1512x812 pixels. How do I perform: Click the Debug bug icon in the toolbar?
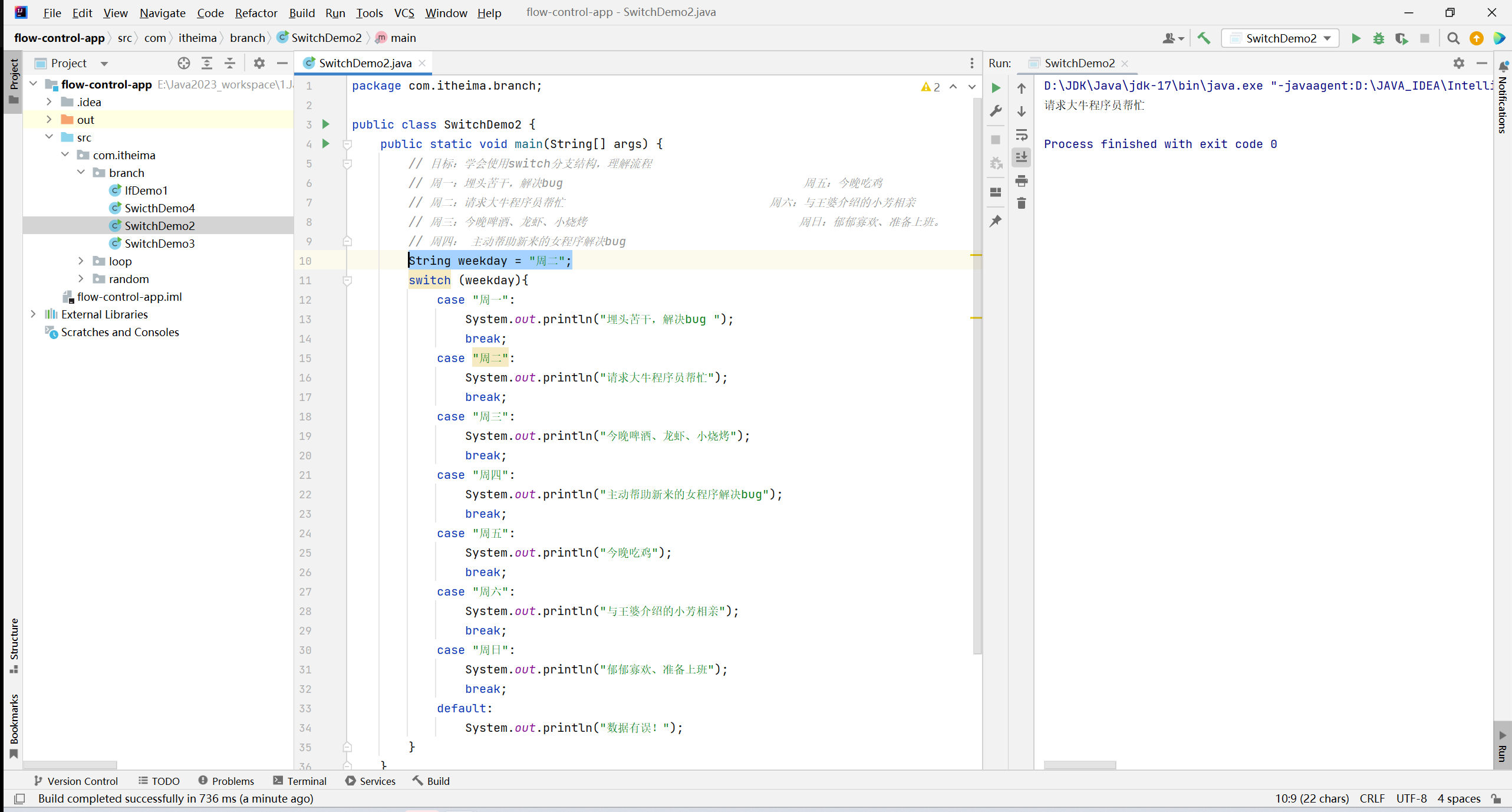1378,38
